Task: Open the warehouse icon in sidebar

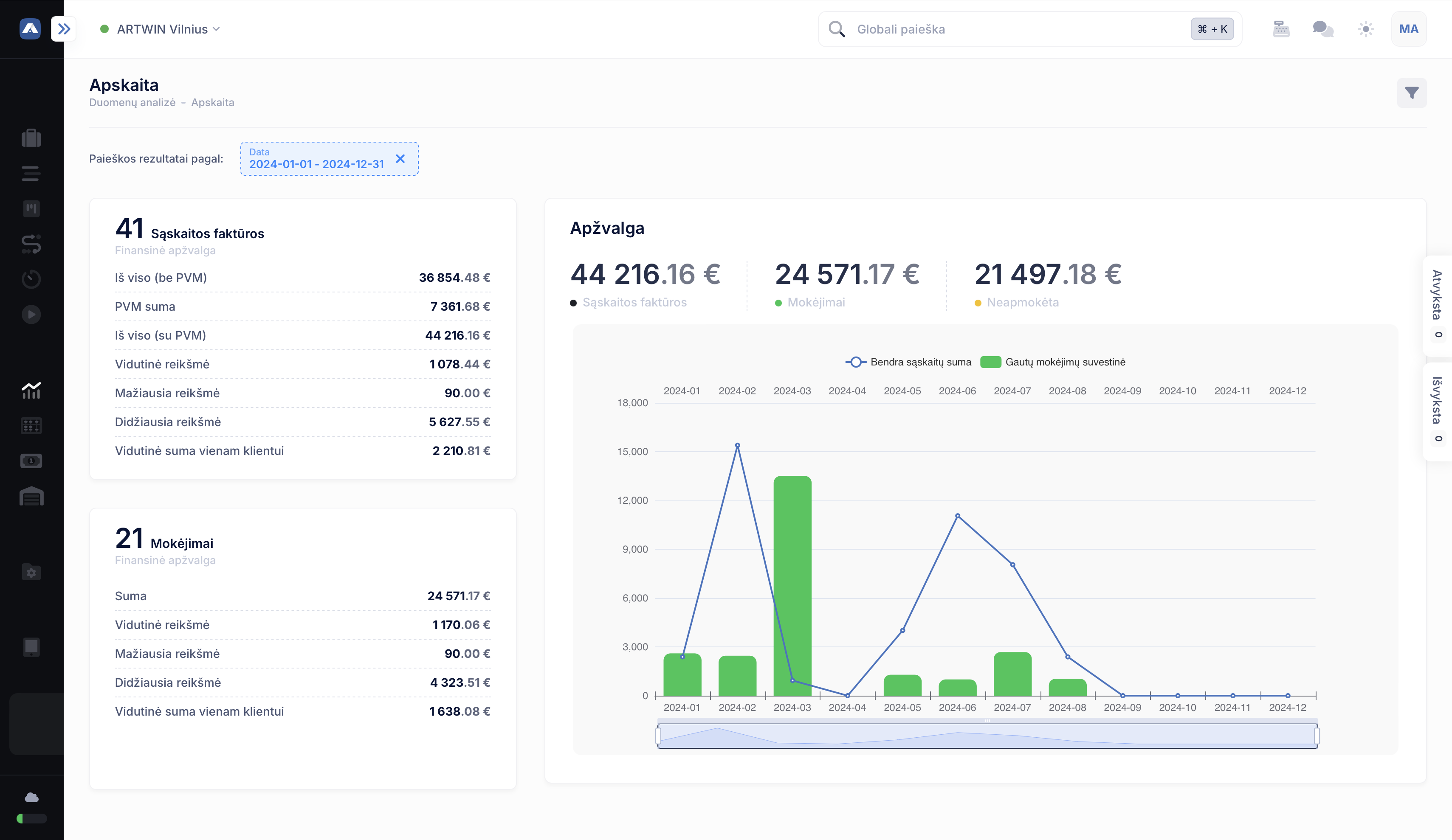Action: 31,496
